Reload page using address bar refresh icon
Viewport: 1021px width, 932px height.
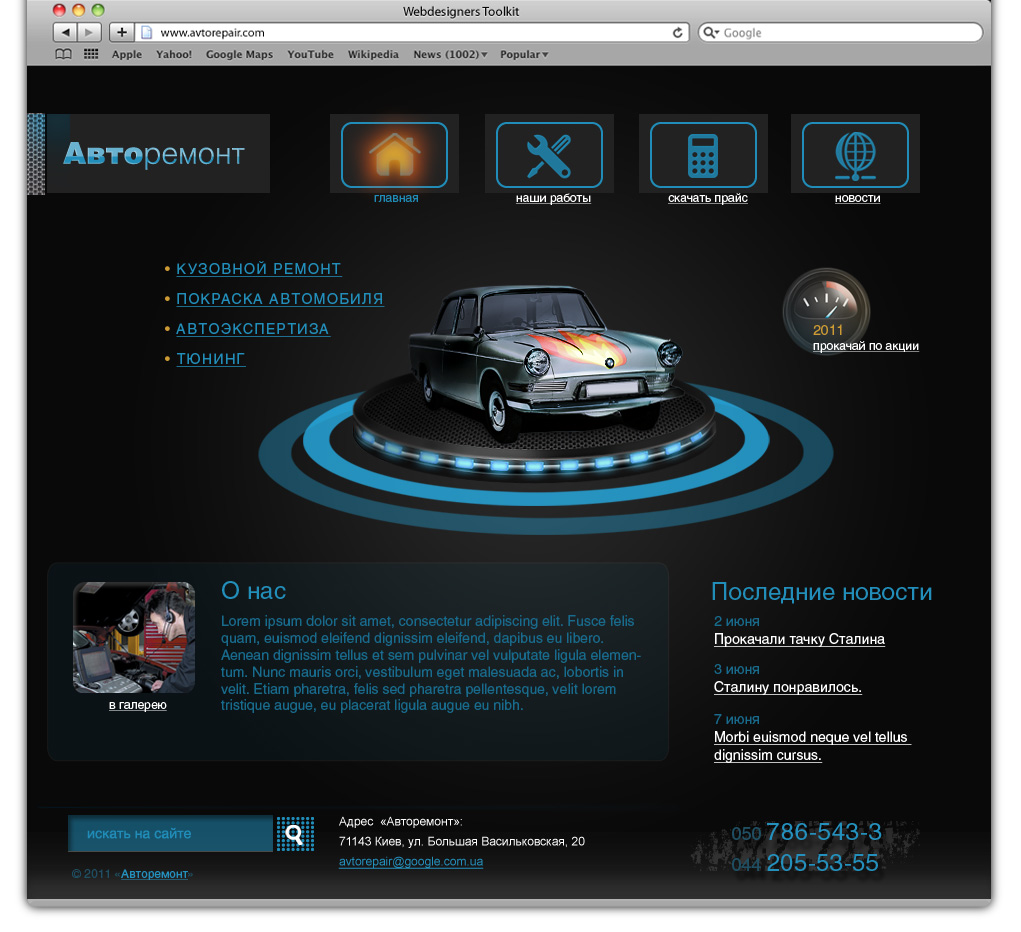point(678,33)
